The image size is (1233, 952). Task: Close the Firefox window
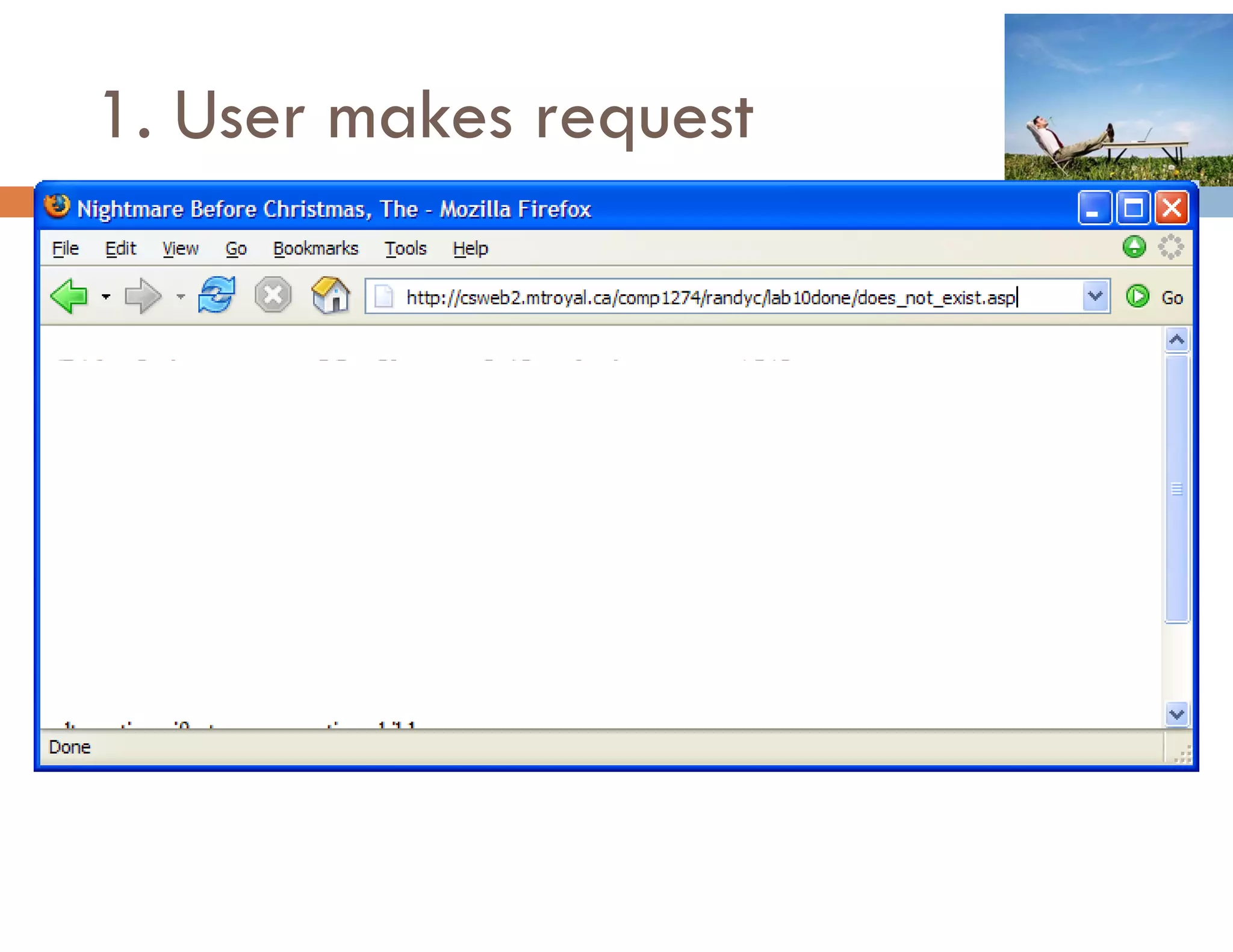(1172, 208)
